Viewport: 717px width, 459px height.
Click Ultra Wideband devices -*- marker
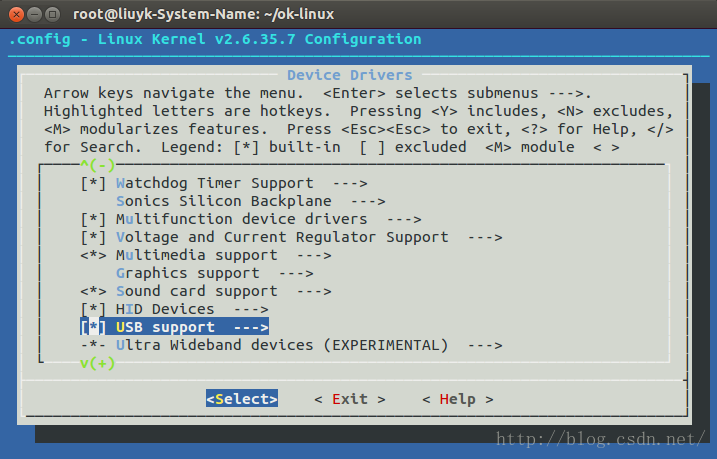(x=93, y=345)
